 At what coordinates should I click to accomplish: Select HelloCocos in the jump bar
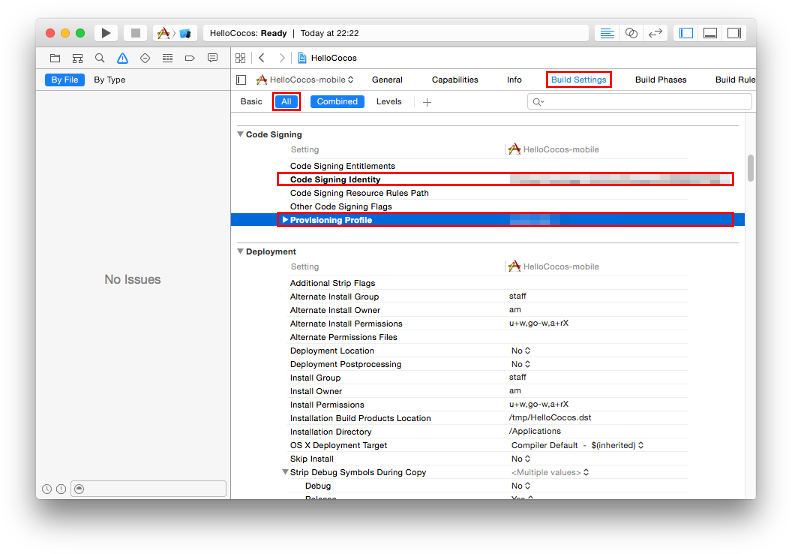click(327, 58)
